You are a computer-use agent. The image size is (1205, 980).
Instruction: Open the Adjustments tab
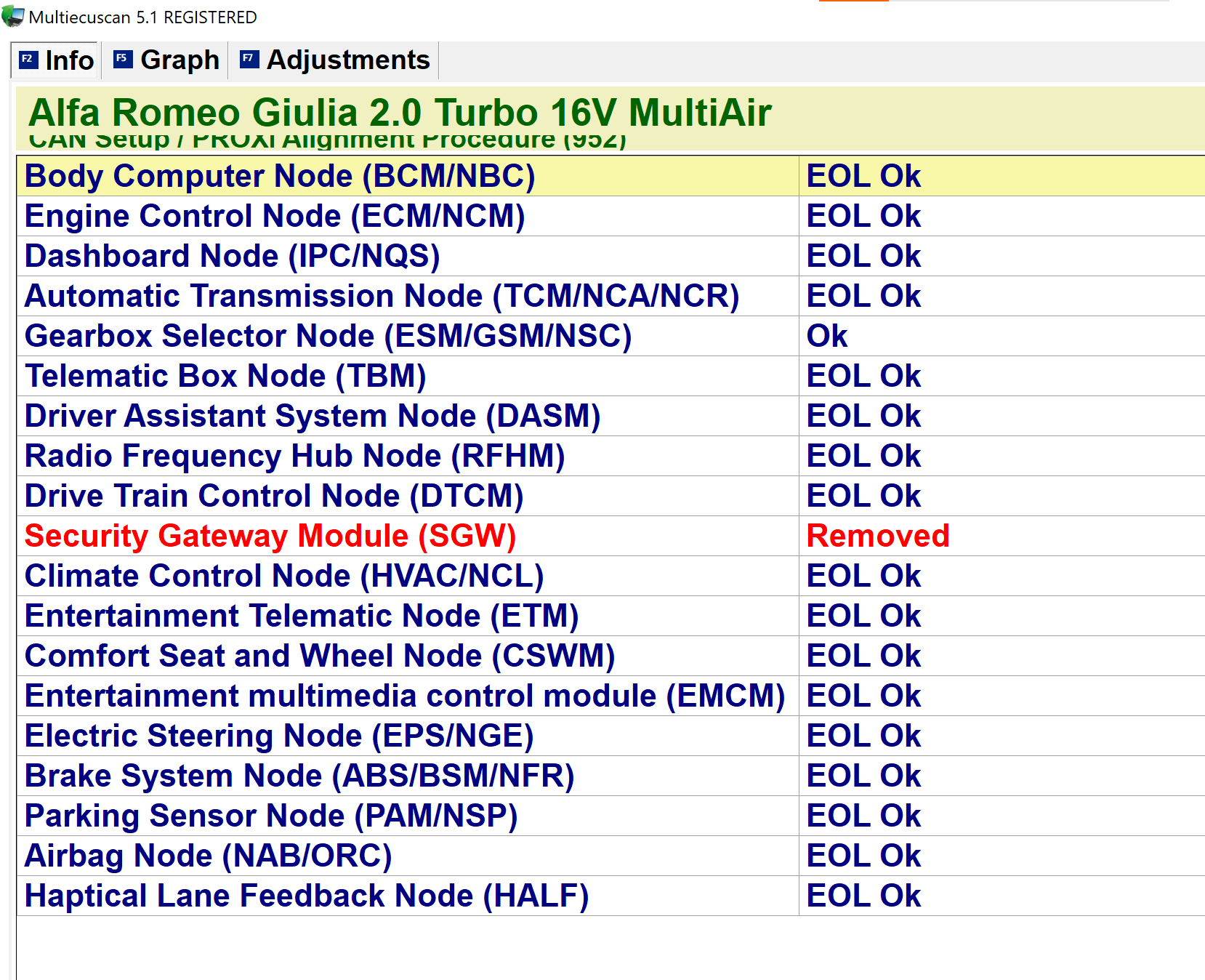[347, 60]
